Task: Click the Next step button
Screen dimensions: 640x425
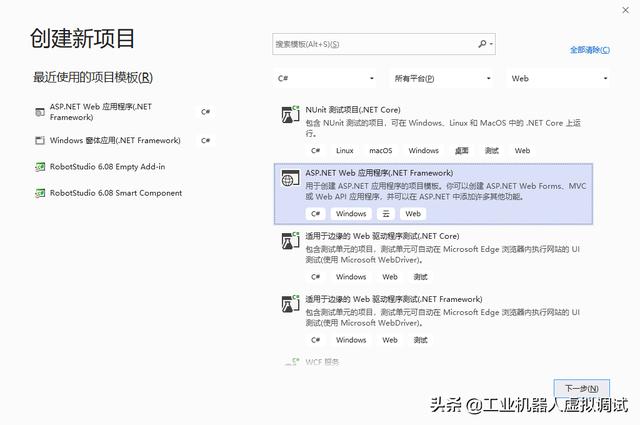Action: point(582,388)
